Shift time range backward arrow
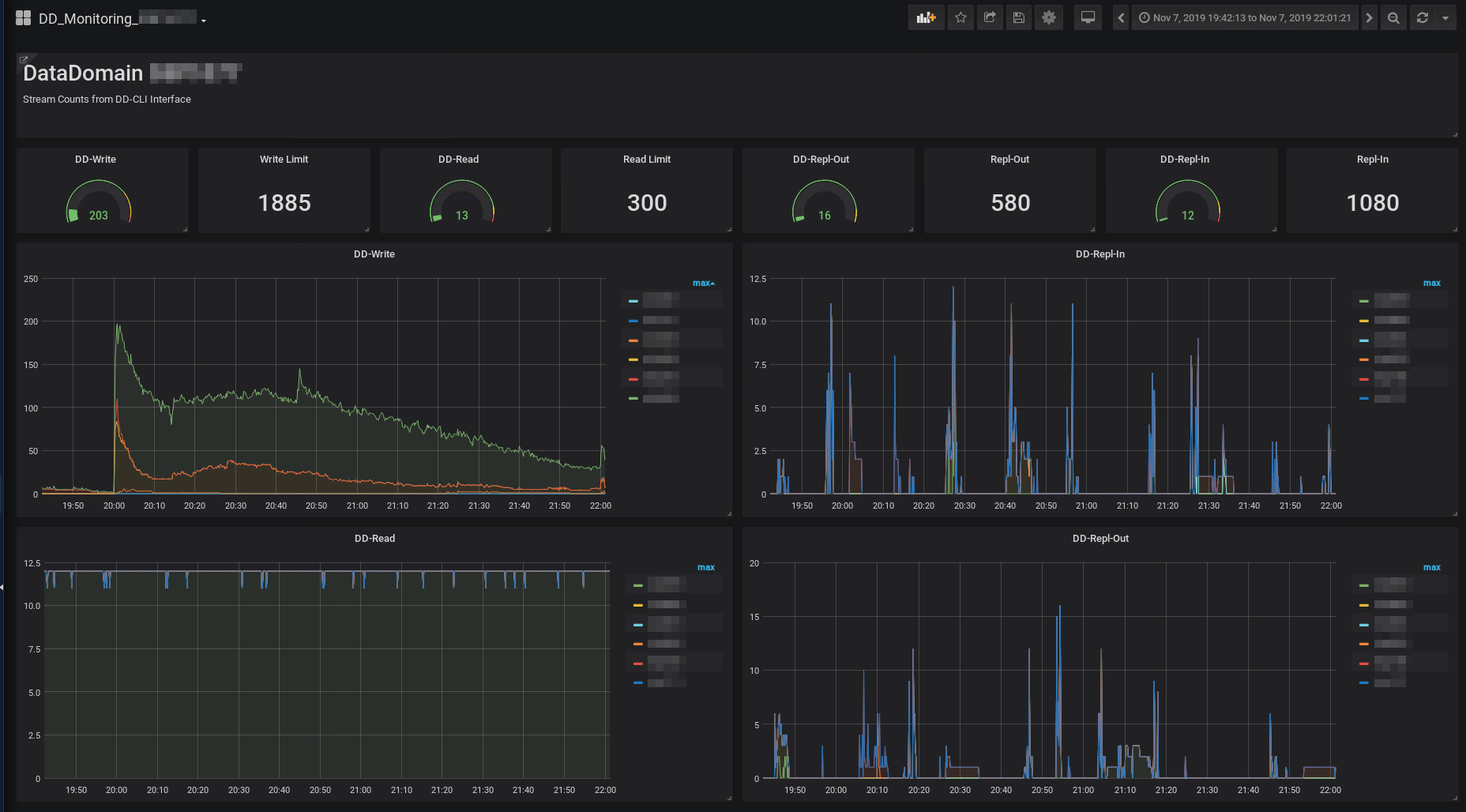This screenshot has height=812, width=1466. [1121, 17]
